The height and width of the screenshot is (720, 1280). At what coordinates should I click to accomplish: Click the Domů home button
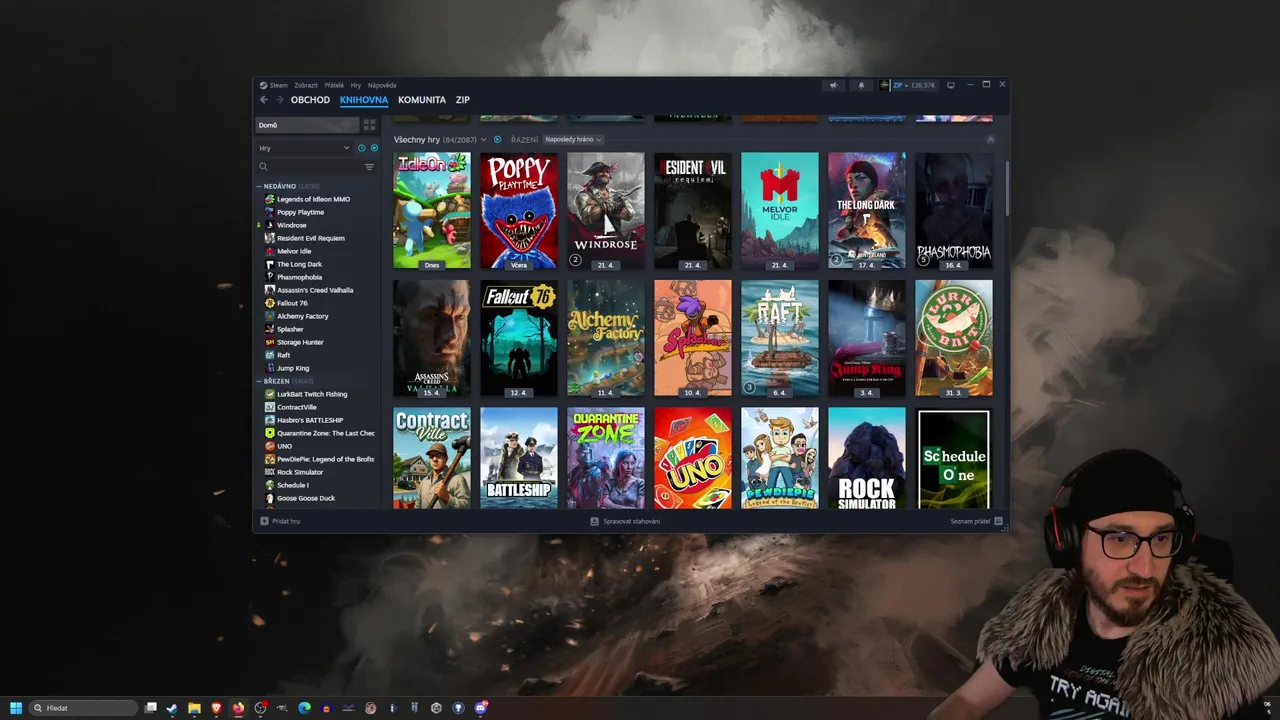pyautogui.click(x=307, y=125)
